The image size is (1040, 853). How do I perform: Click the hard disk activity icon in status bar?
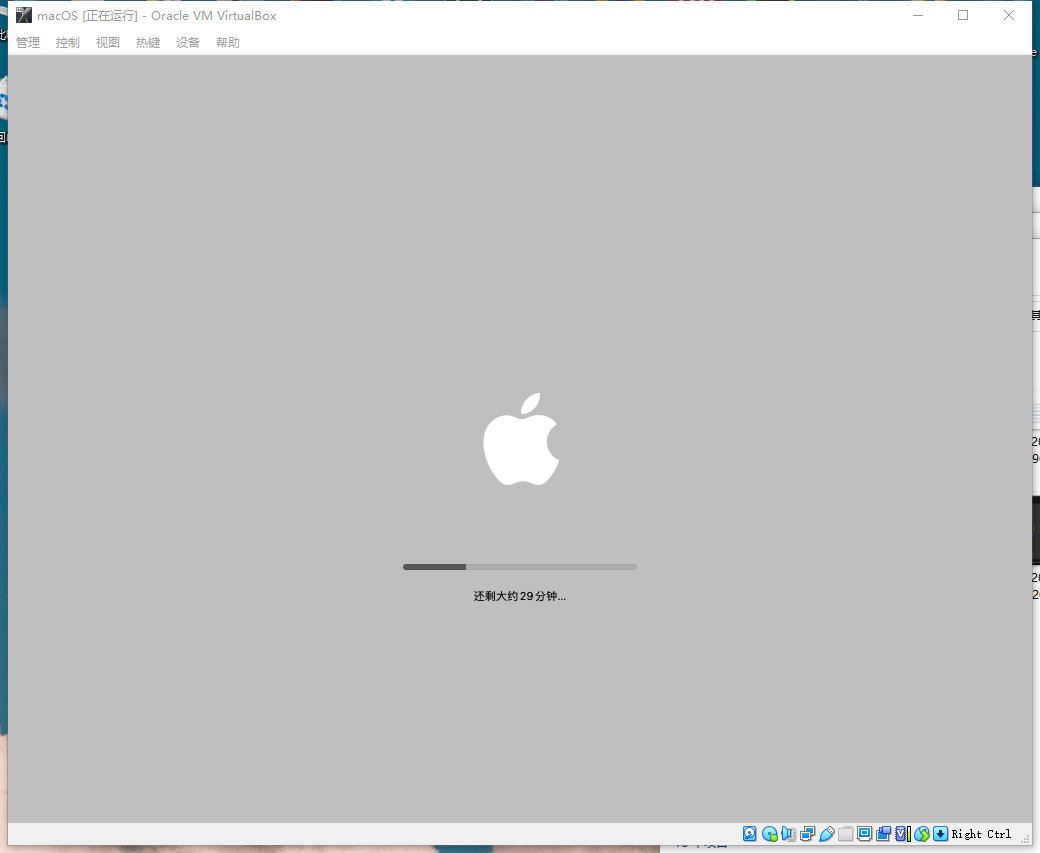[748, 833]
